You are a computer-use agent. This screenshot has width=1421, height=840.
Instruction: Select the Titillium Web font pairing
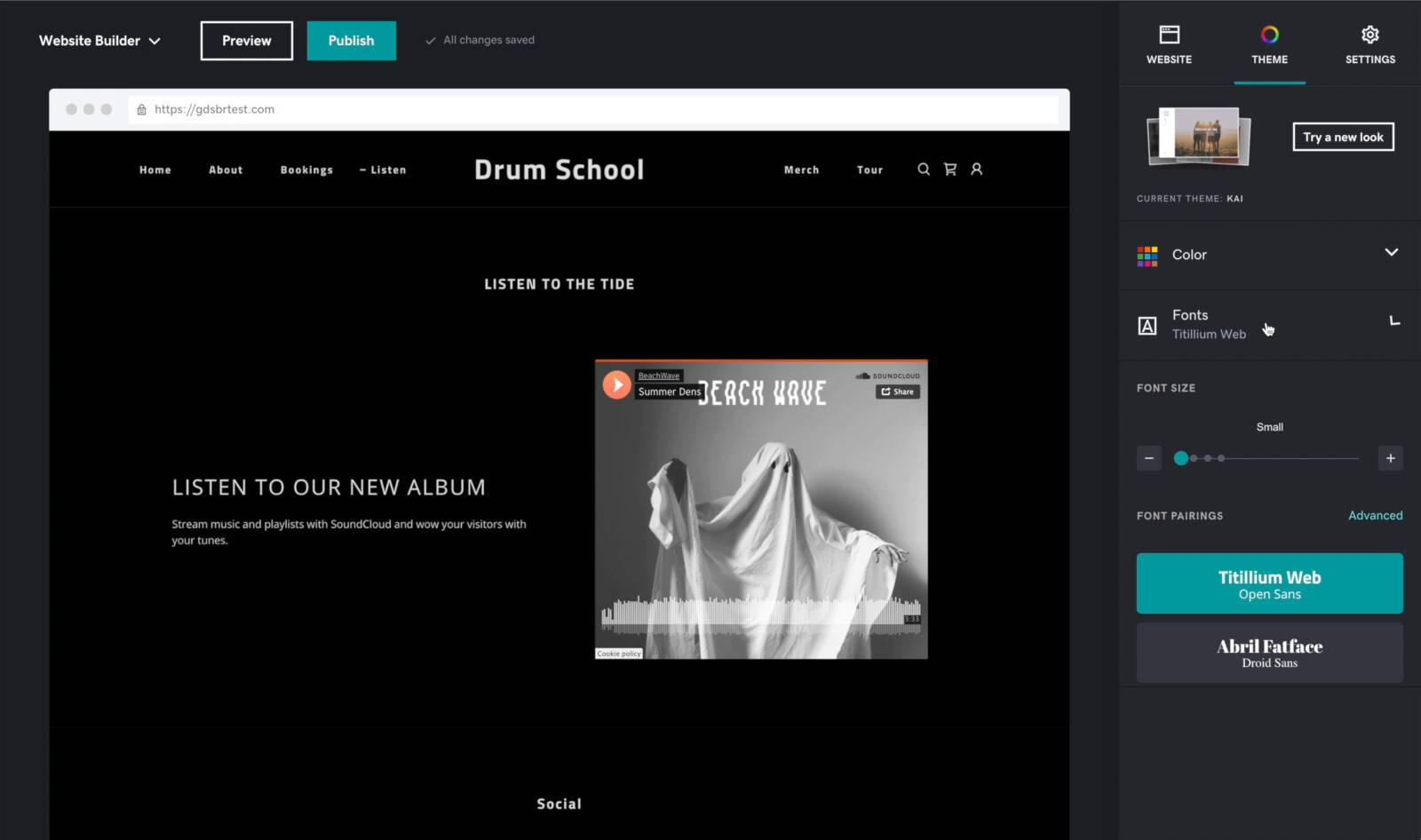click(1269, 583)
